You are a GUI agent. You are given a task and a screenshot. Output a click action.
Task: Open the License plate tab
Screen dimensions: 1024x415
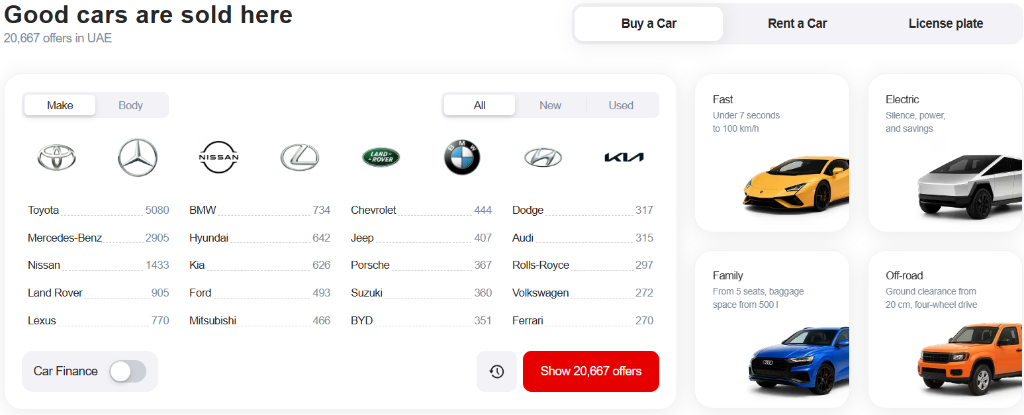(x=946, y=24)
